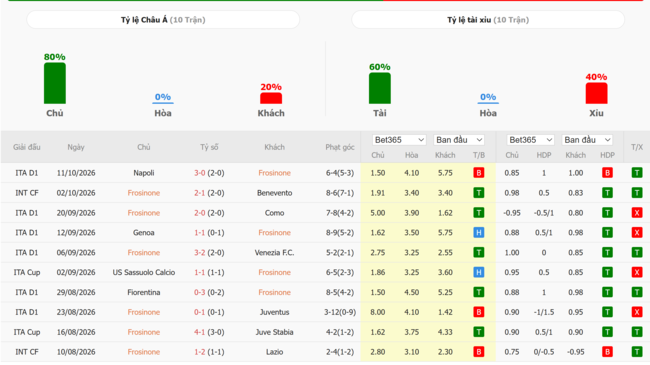Click the 0-3 (0-2) Fiorentina score

209,292
